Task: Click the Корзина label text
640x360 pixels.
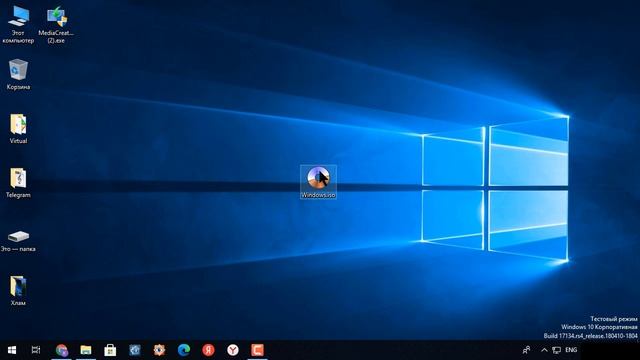Action: point(18,87)
